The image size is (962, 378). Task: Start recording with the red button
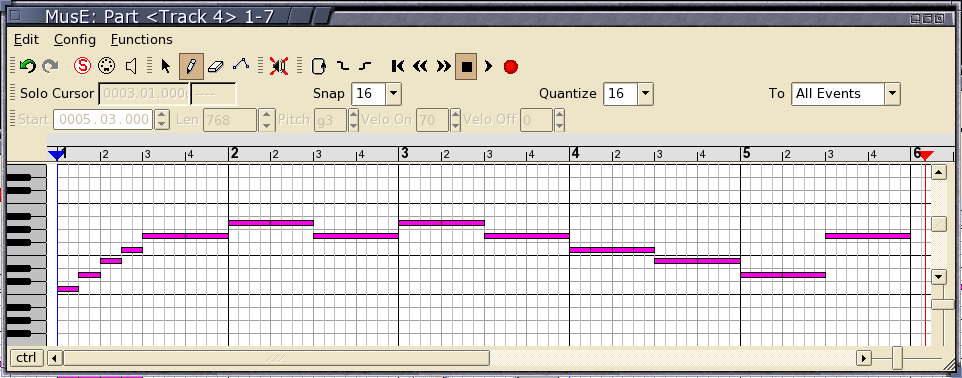(510, 66)
